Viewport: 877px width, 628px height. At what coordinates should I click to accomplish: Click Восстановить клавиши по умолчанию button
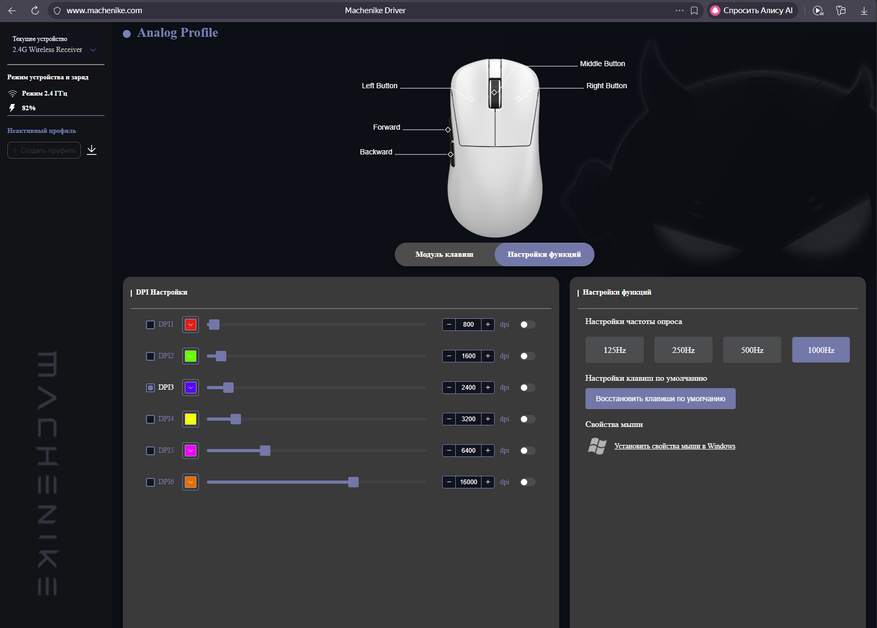(x=660, y=399)
